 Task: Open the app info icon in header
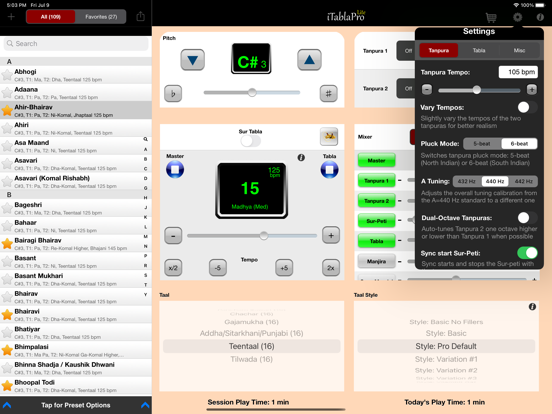click(x=540, y=17)
